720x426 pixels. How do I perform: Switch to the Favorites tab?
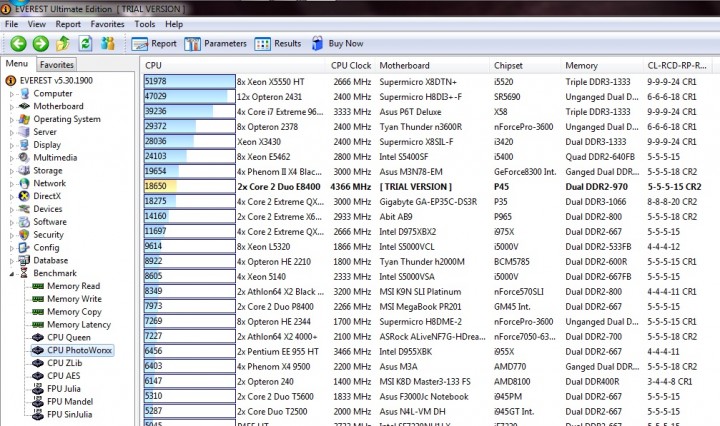pyautogui.click(x=56, y=65)
